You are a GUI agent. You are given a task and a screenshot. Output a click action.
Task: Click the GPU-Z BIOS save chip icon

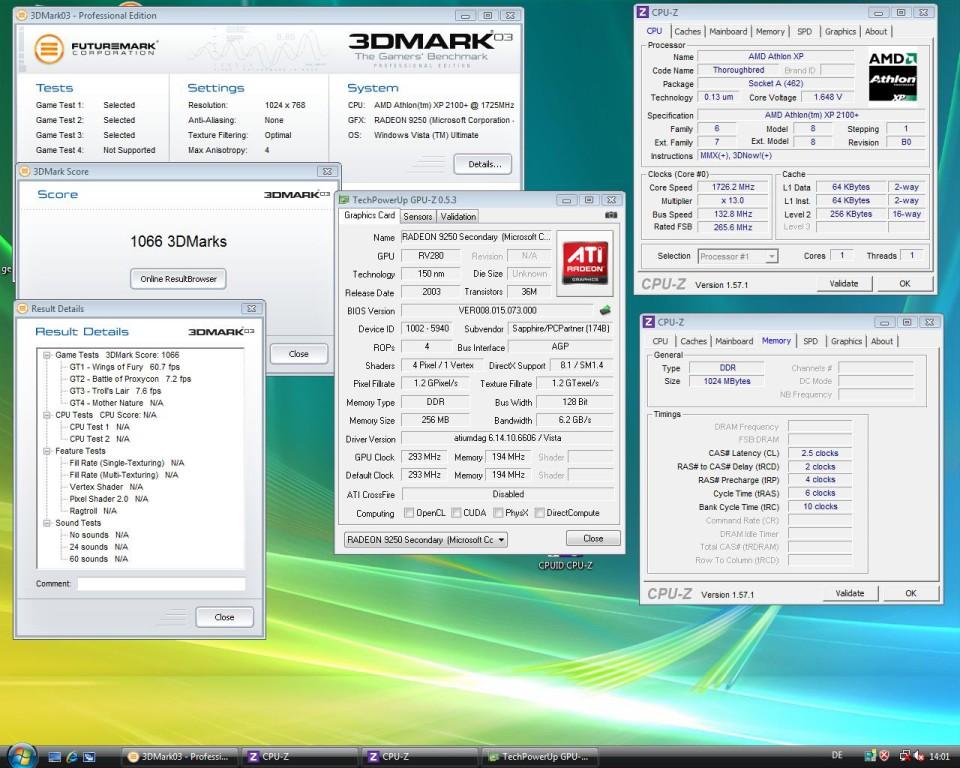pos(605,311)
